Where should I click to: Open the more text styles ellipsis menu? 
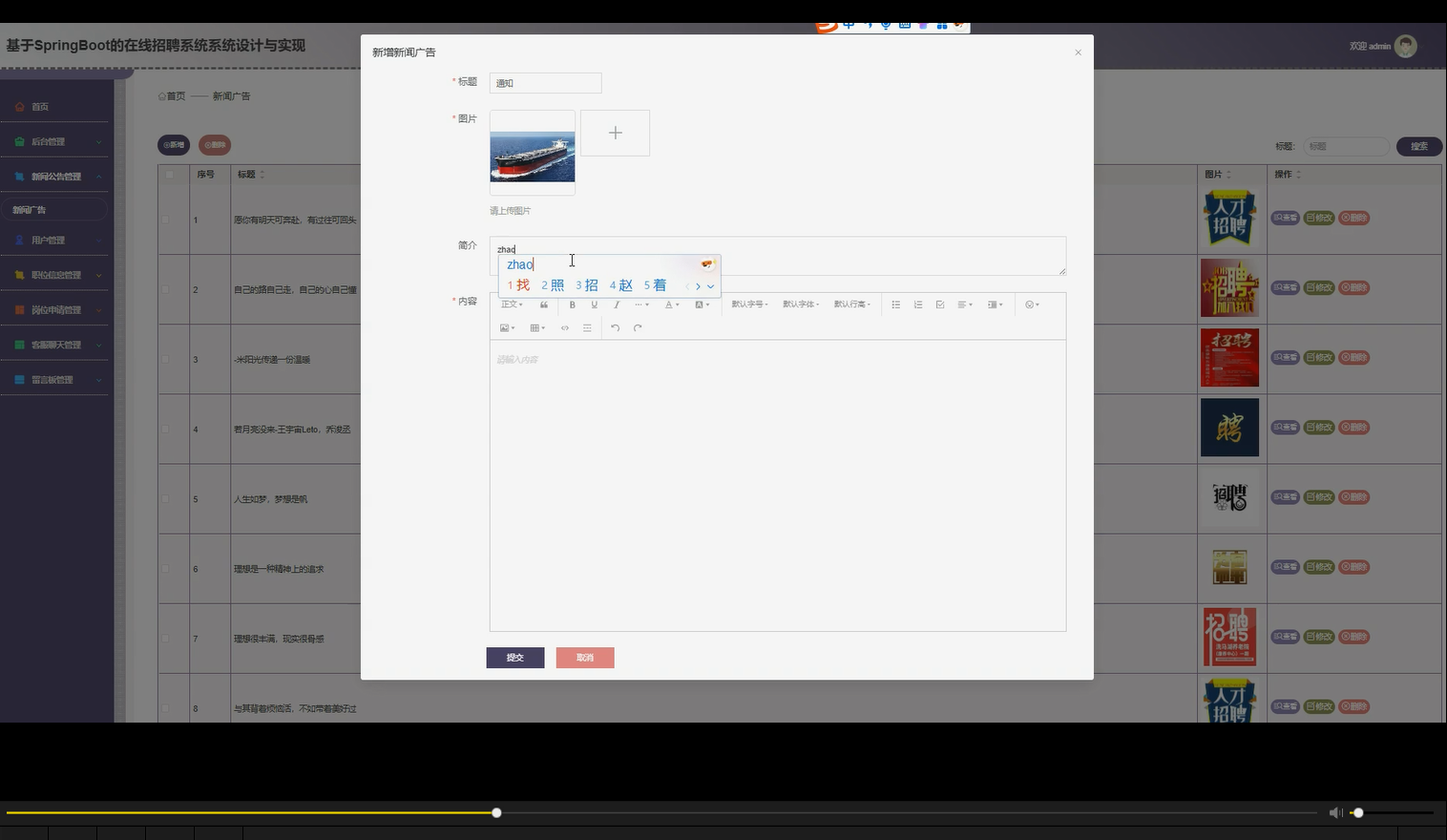[x=641, y=304]
